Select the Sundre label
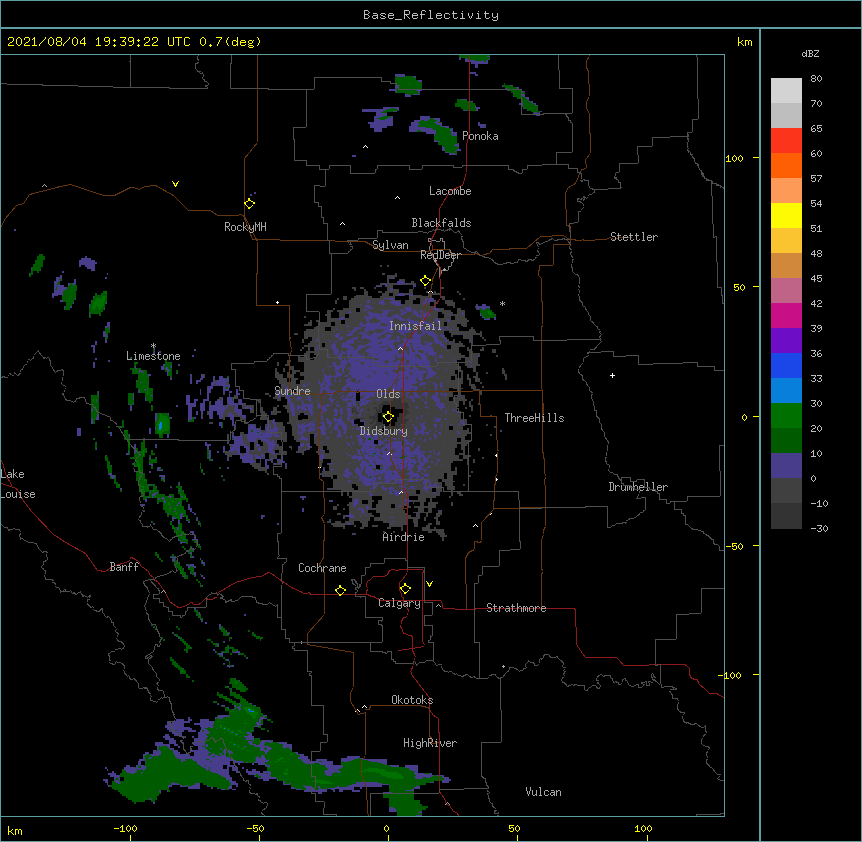Screen dimensions: 862x842 292,391
